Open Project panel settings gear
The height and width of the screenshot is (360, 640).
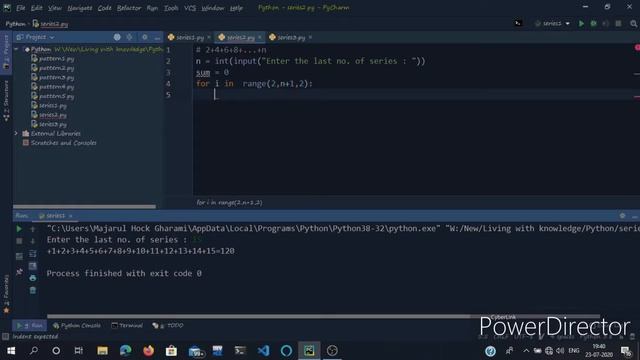point(144,37)
